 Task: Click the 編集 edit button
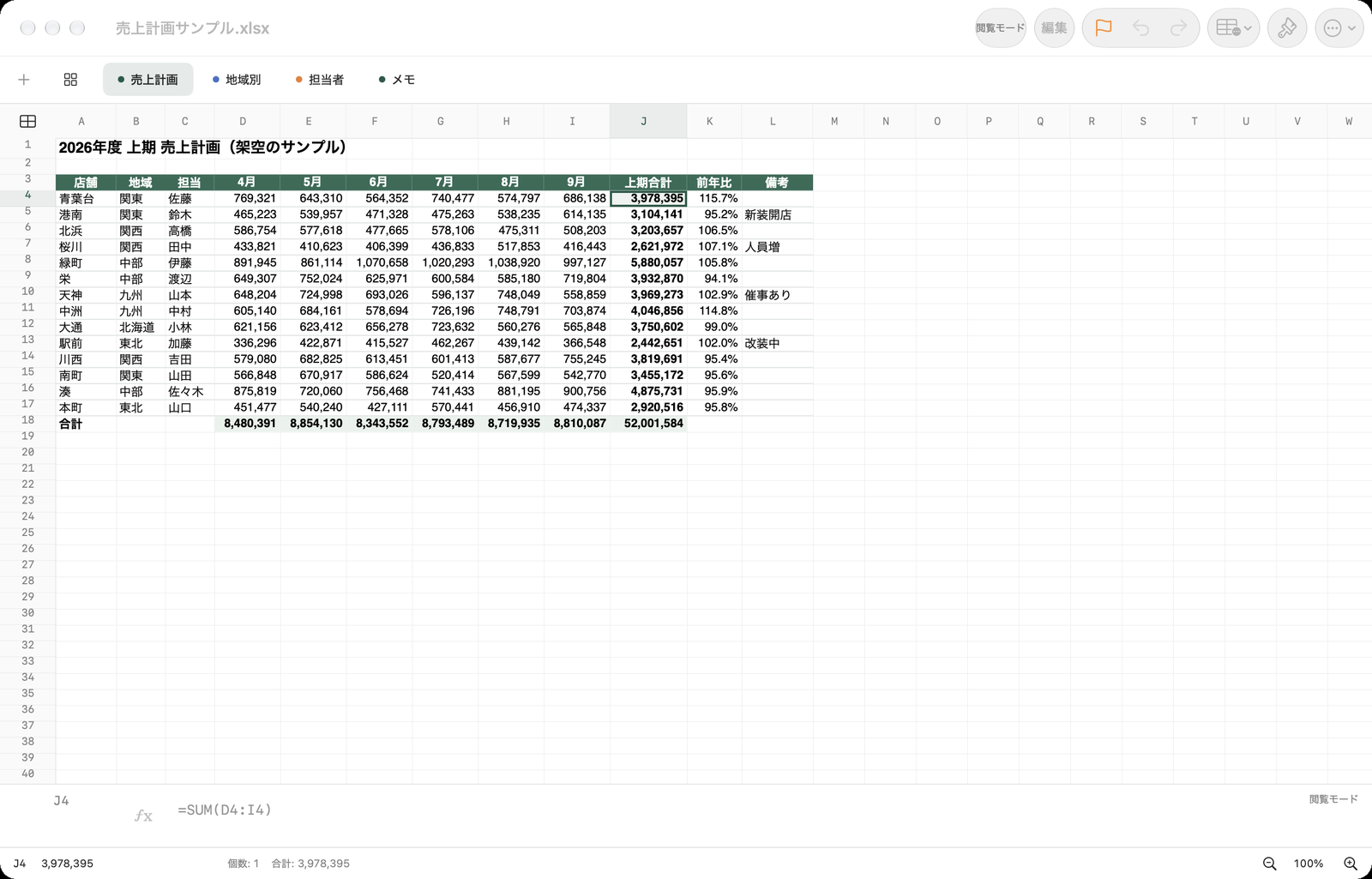1054,28
